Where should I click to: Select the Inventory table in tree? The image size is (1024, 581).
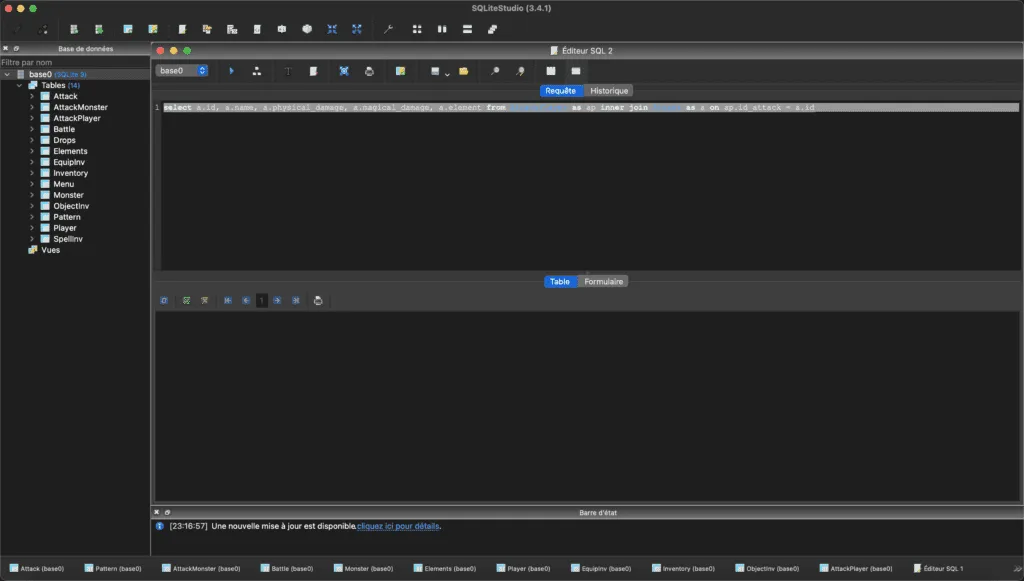71,173
